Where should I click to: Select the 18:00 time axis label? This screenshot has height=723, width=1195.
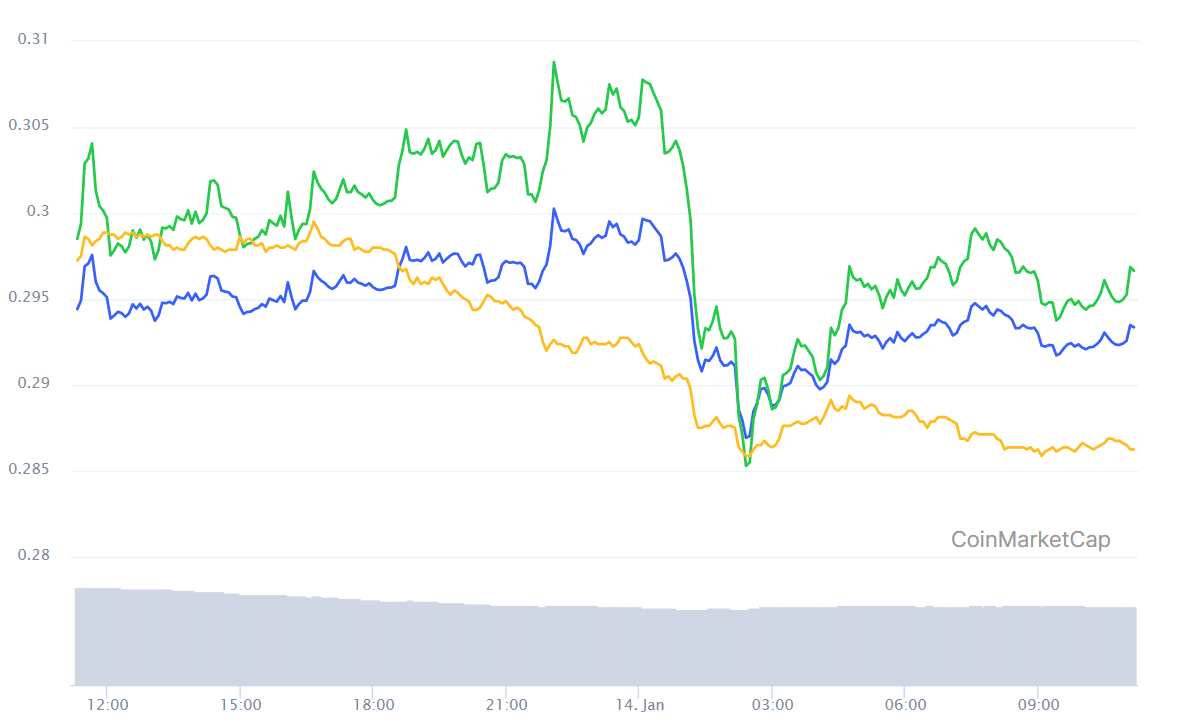coord(373,705)
